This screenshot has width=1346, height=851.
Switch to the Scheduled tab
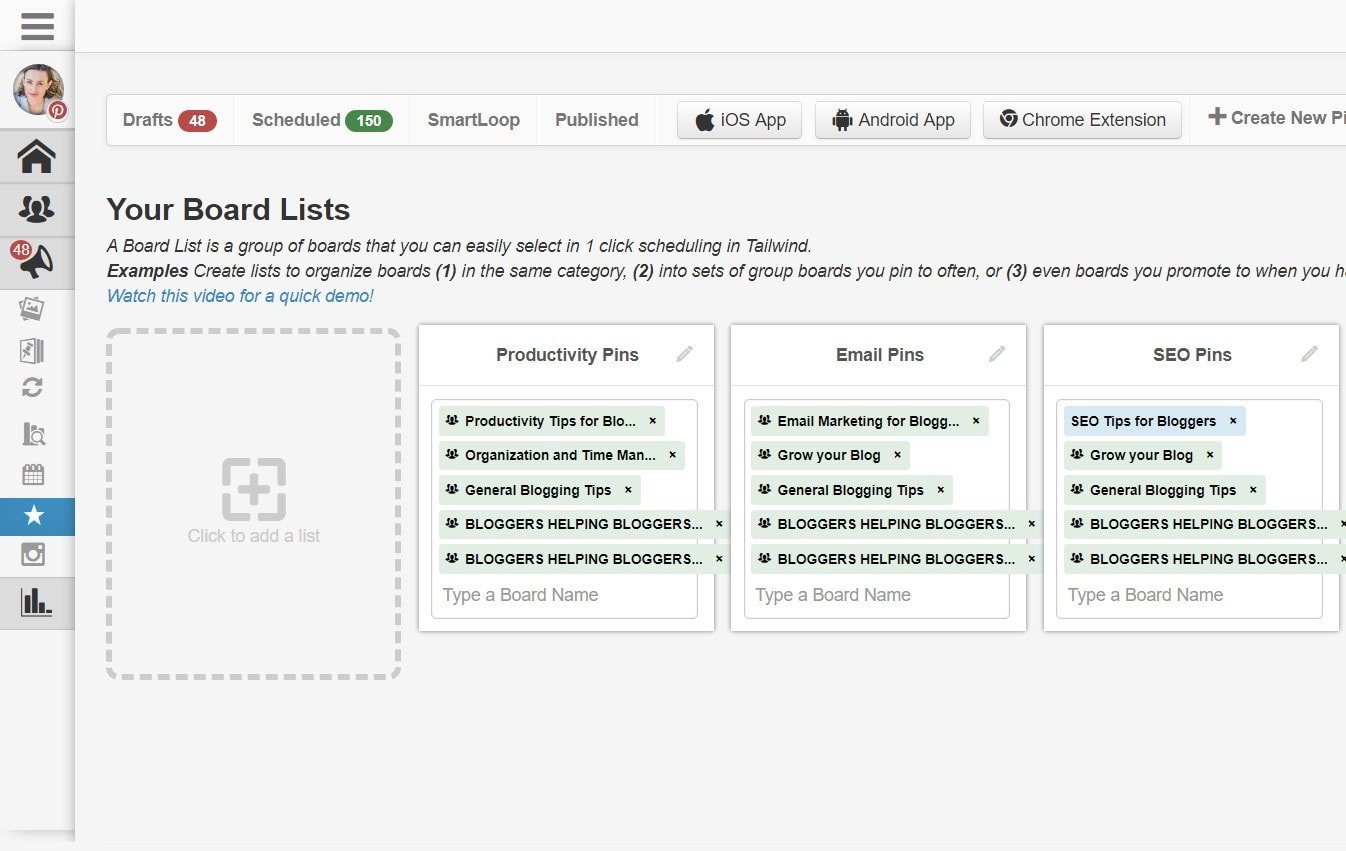322,120
